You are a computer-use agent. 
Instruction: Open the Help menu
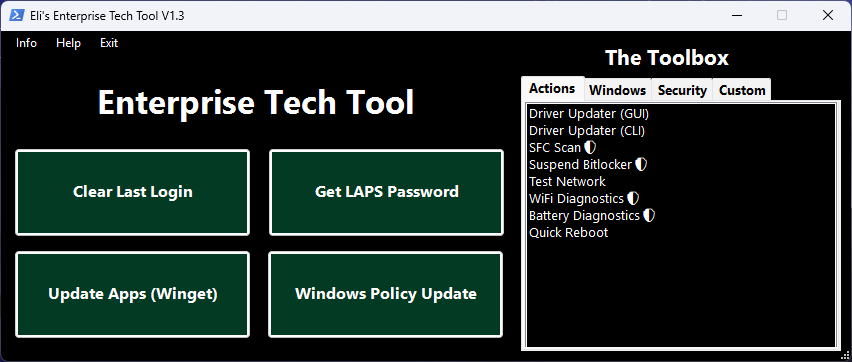click(x=68, y=43)
